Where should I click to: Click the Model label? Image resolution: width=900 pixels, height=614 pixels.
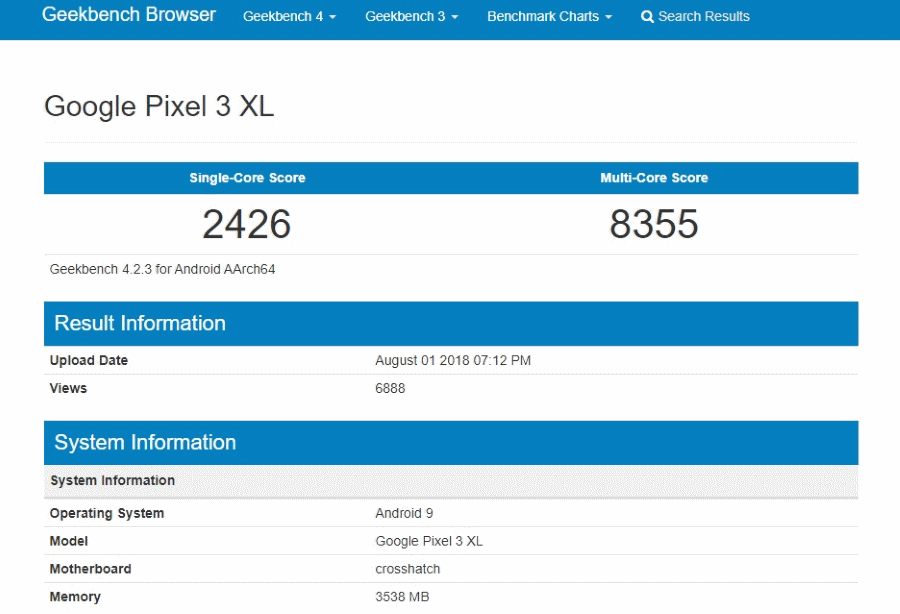pyautogui.click(x=69, y=541)
